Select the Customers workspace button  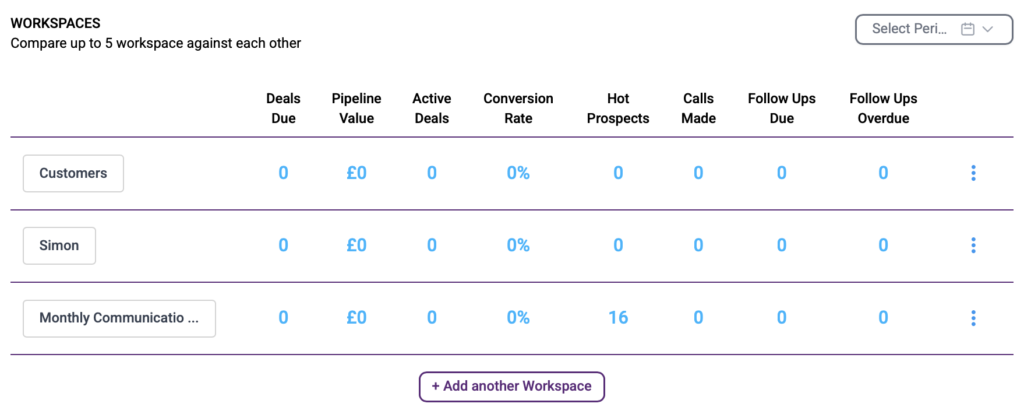[73, 173]
